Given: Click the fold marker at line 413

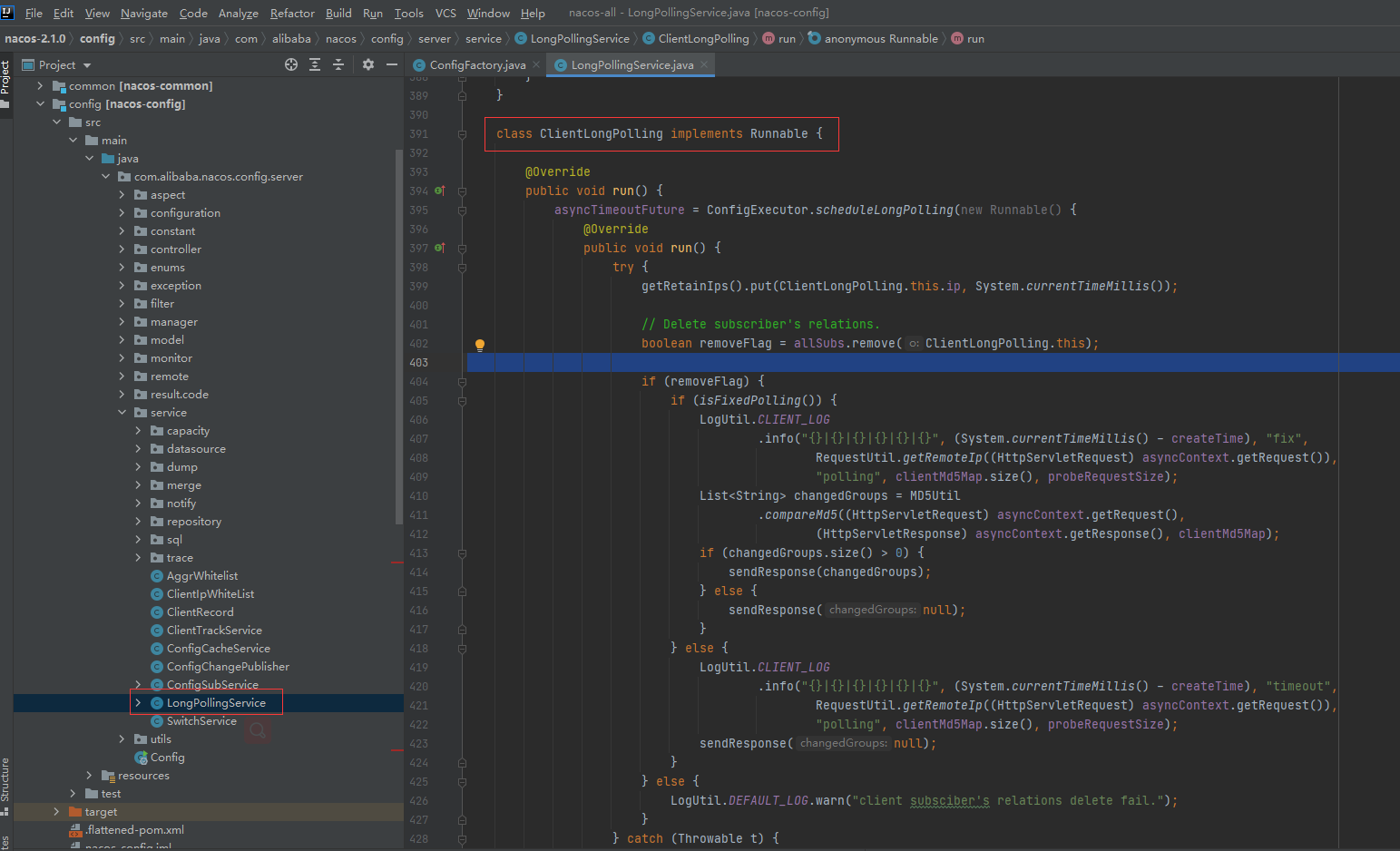Looking at the screenshot, I should pos(462,553).
